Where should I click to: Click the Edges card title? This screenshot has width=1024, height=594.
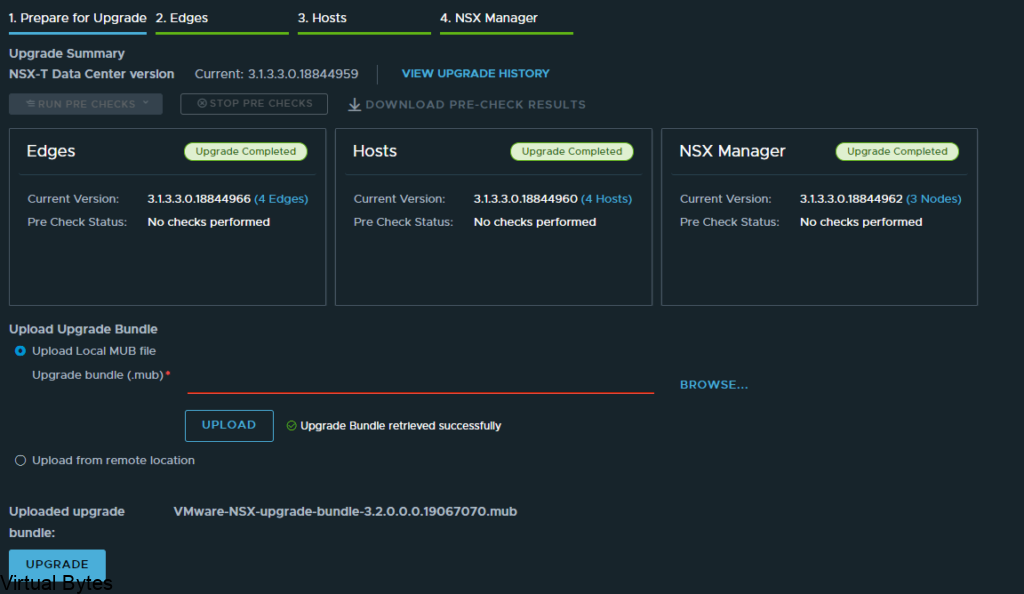51,151
